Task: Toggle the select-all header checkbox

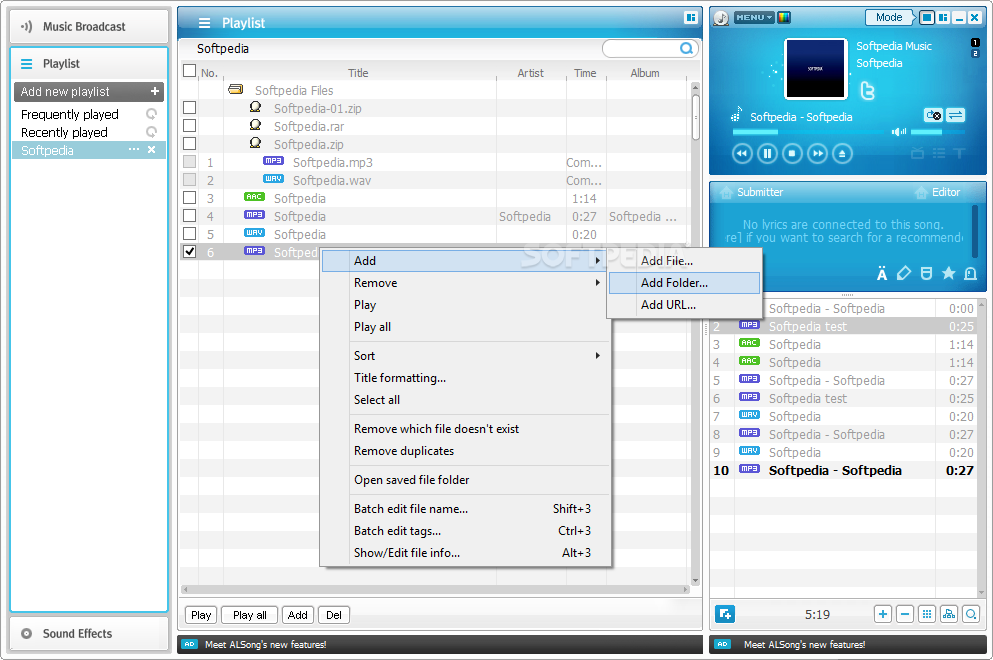Action: coord(189,70)
